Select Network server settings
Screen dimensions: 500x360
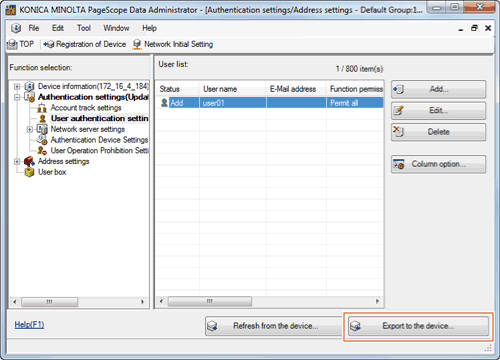click(x=88, y=129)
